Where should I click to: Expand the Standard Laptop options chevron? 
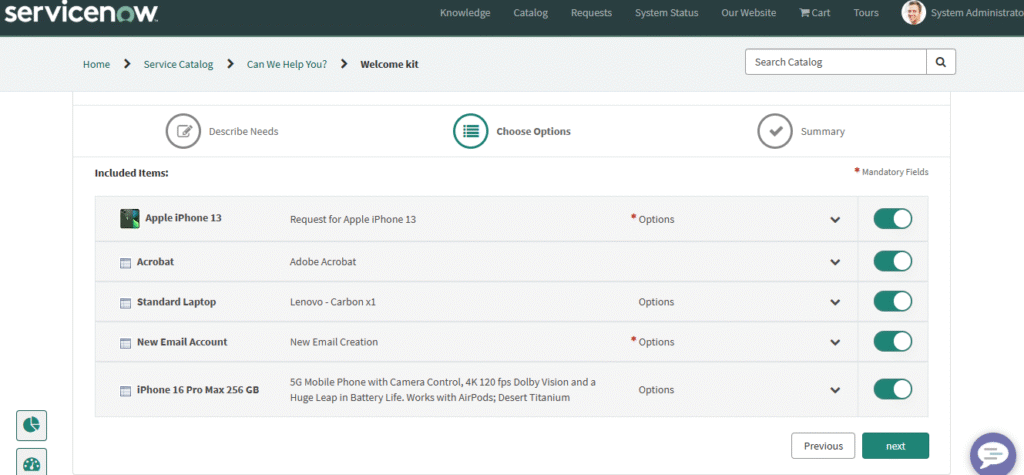pyautogui.click(x=835, y=302)
